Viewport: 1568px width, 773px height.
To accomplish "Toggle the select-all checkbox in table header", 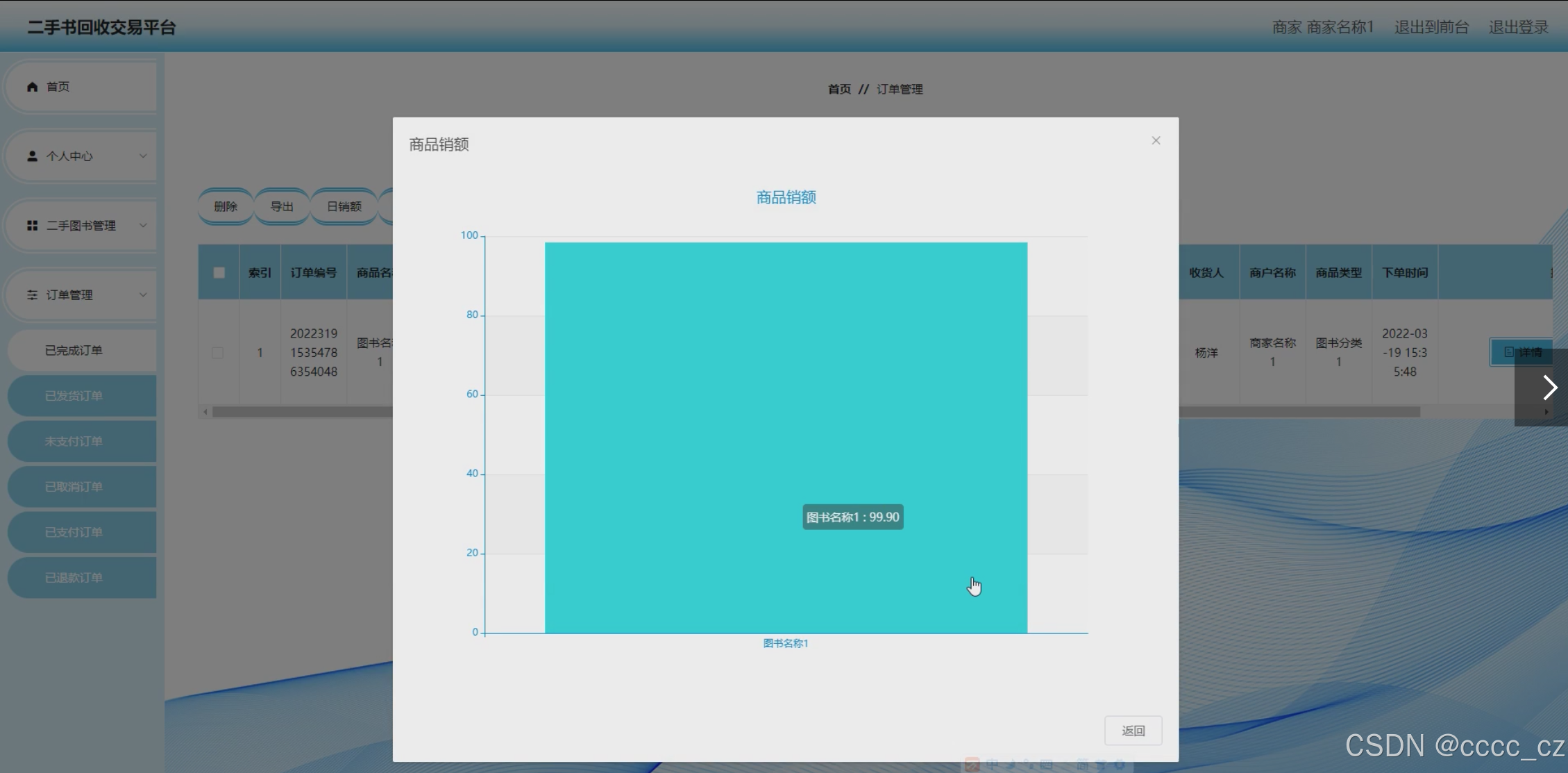I will tap(219, 273).
